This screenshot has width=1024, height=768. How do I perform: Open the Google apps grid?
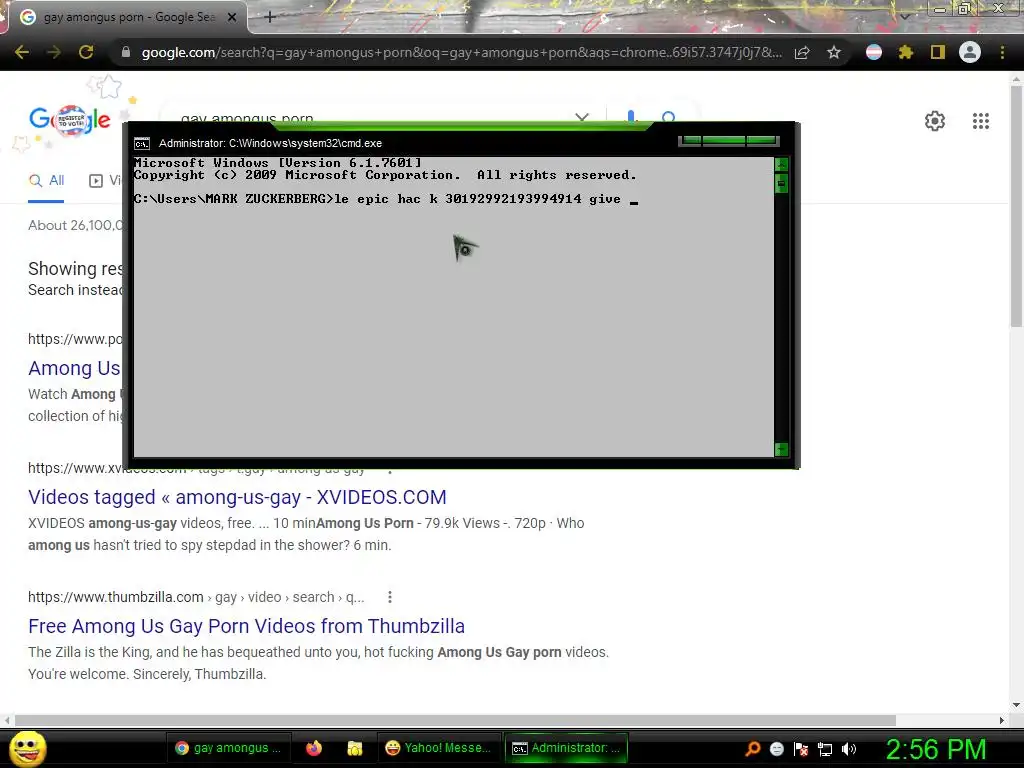pos(981,121)
